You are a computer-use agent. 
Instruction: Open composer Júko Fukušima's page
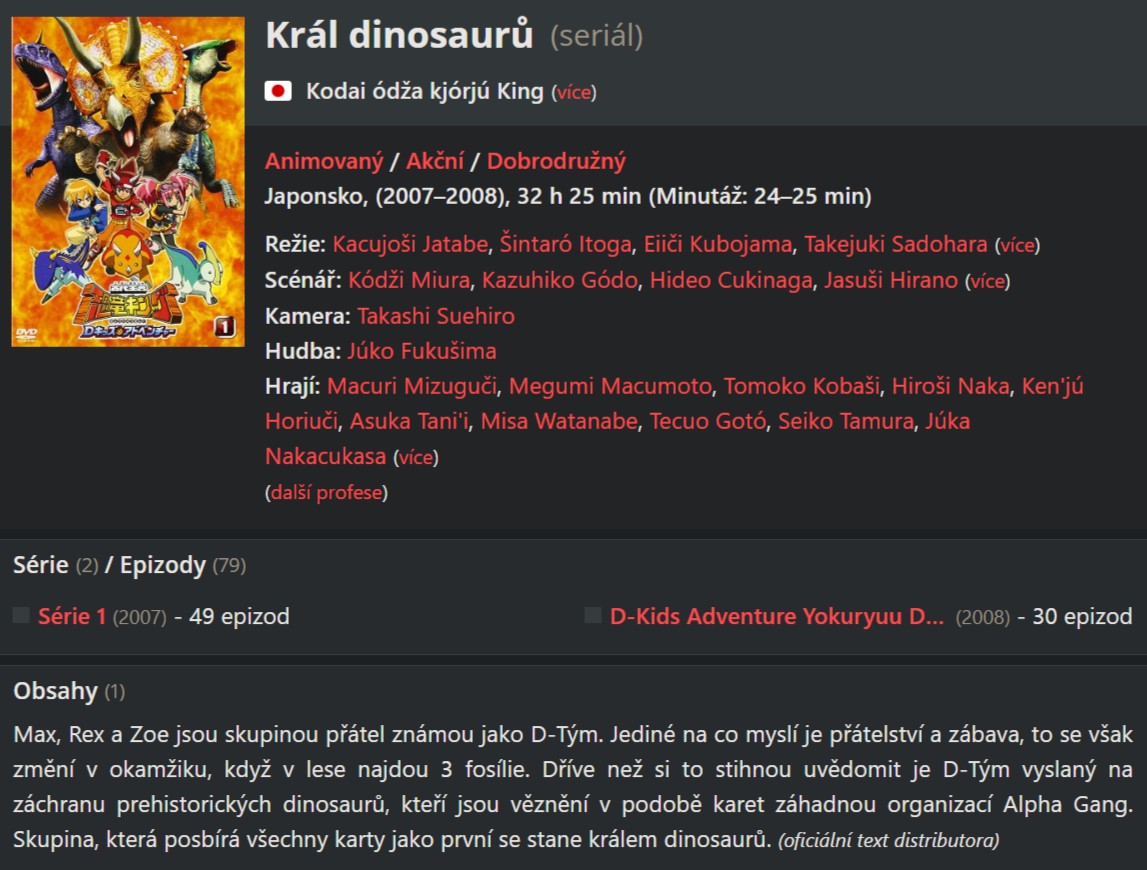click(x=422, y=351)
